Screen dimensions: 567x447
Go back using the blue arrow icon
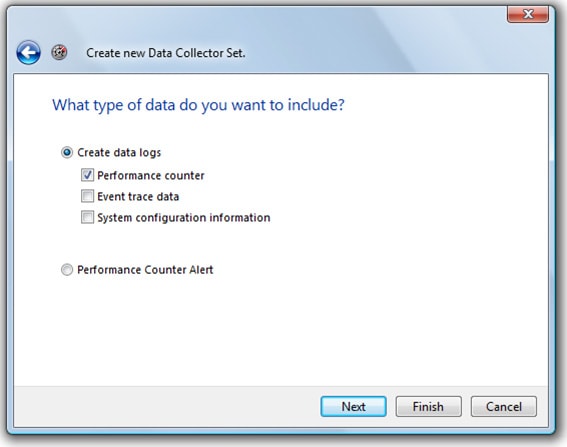pyautogui.click(x=28, y=53)
